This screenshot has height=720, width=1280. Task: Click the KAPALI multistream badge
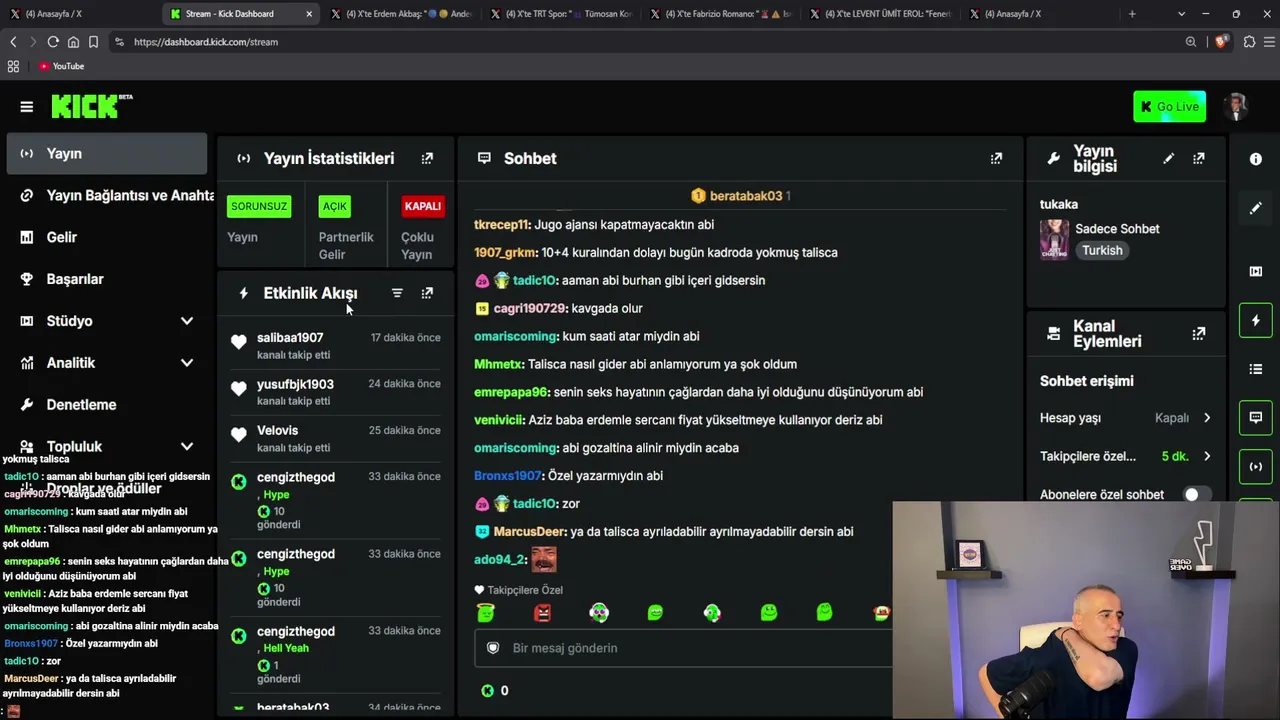pyautogui.click(x=422, y=206)
